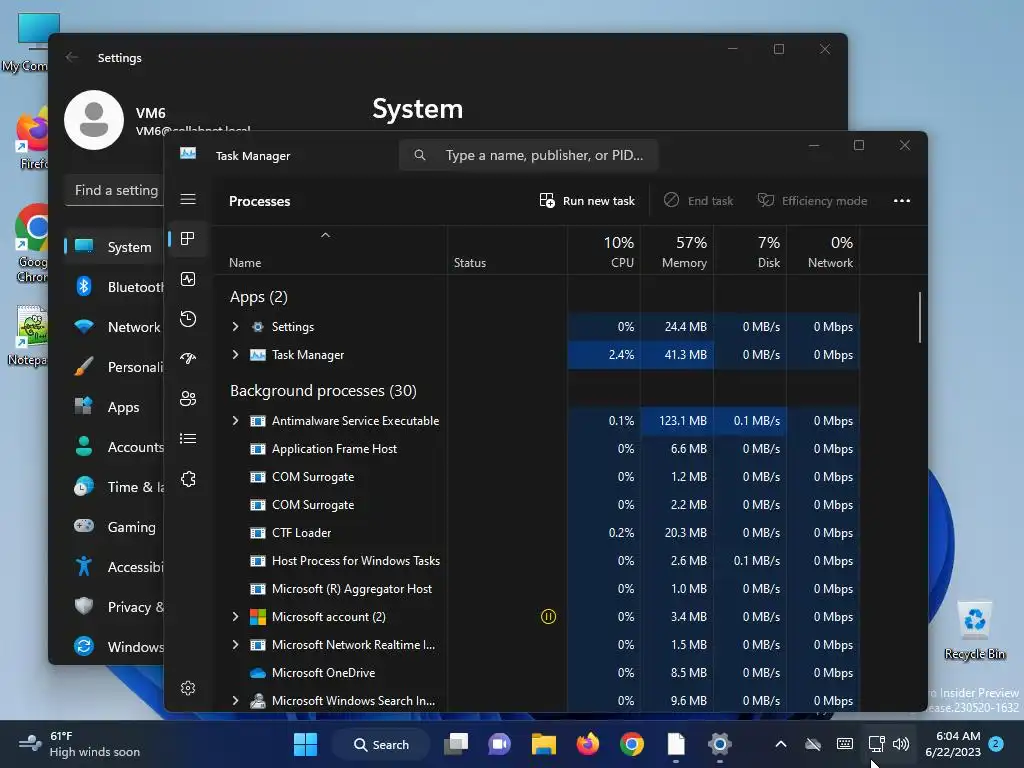Screen dimensions: 1024x768
Task: Open Settings gear icon on taskbar
Action: [720, 744]
